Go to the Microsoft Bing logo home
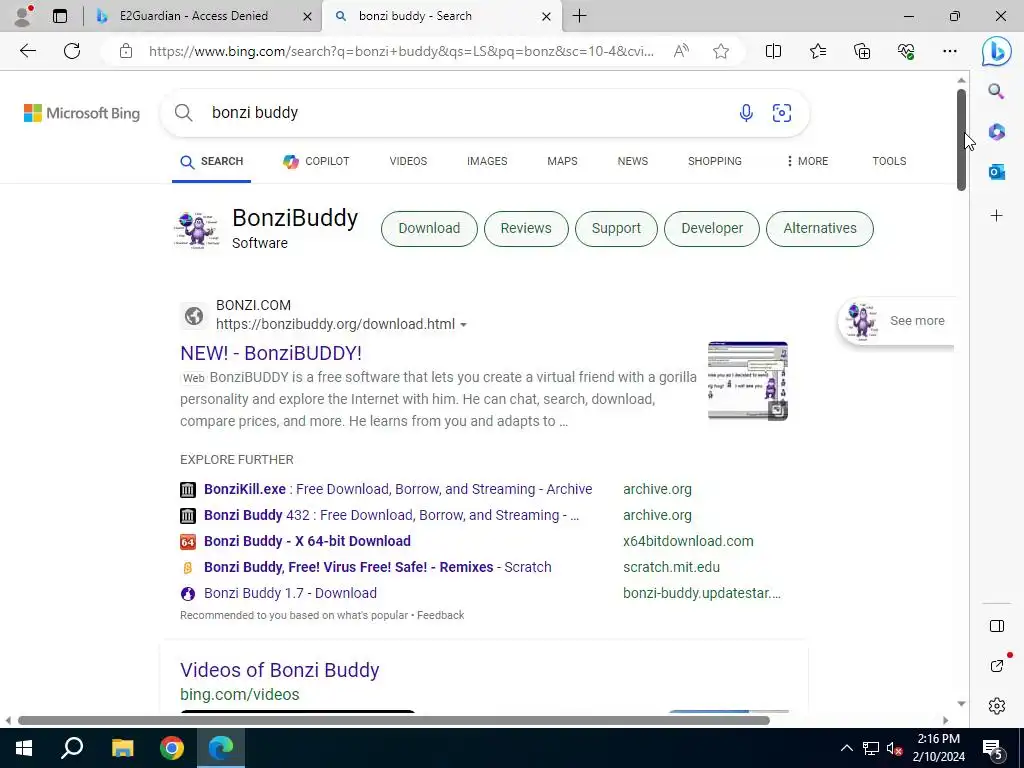Viewport: 1024px width, 768px height. pyautogui.click(x=82, y=113)
